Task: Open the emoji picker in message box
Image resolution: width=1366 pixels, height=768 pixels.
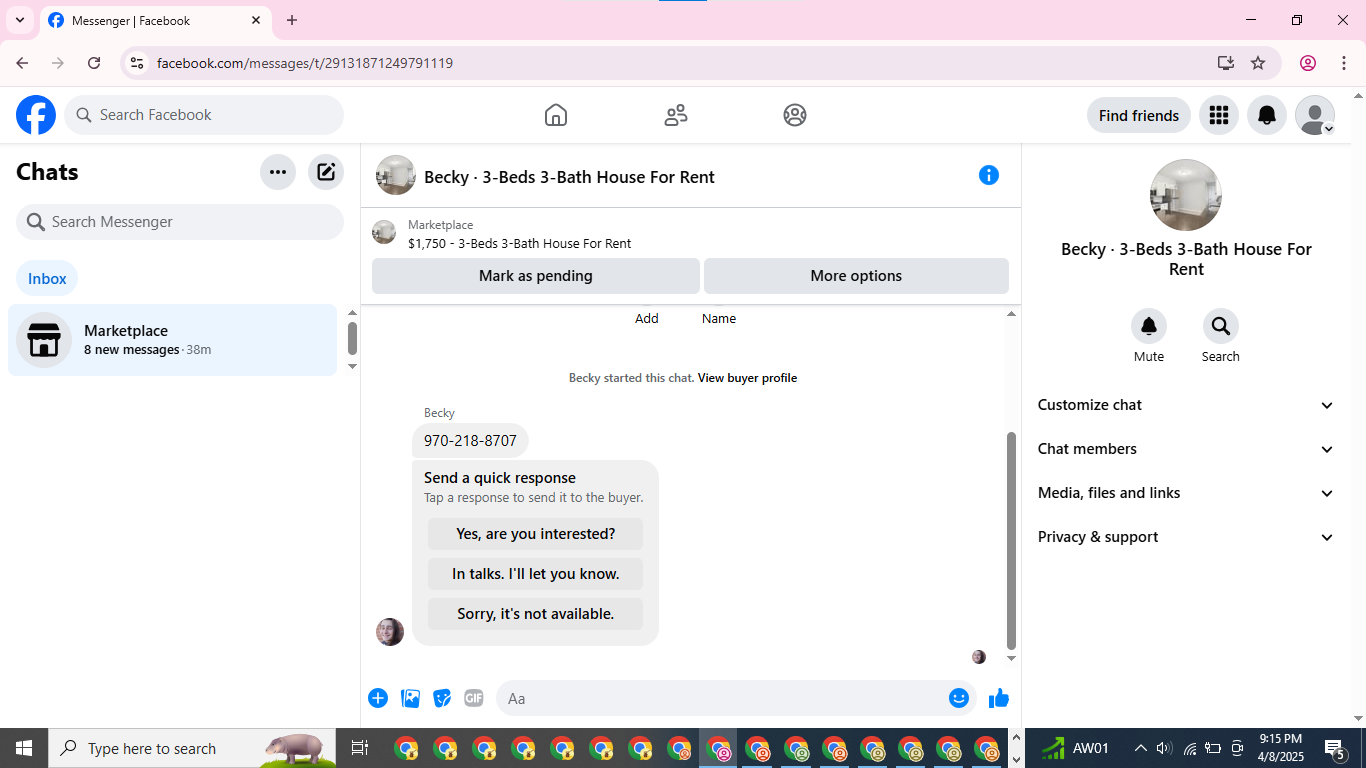Action: (x=959, y=698)
